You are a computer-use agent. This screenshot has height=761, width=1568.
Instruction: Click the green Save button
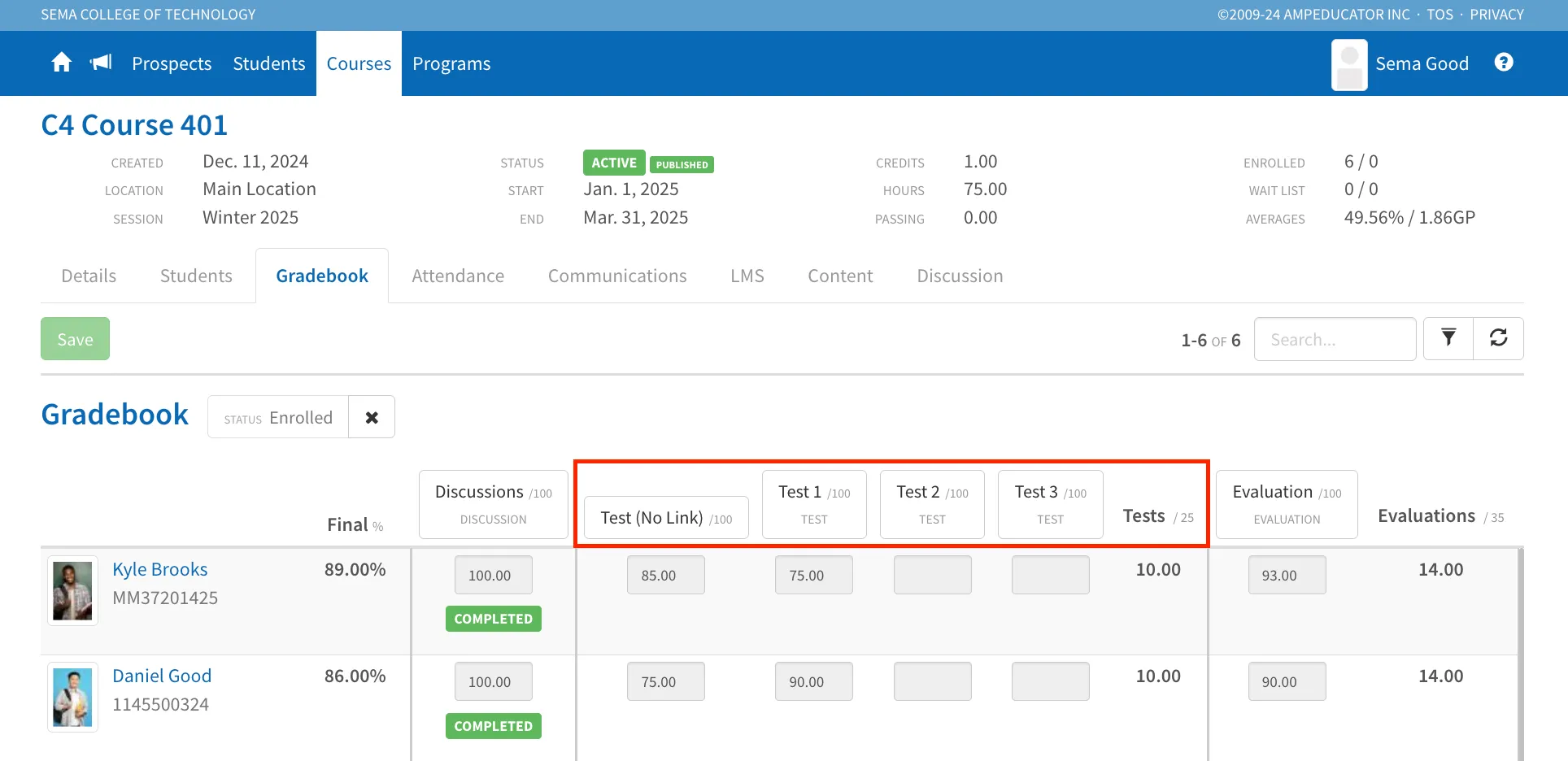[75, 339]
